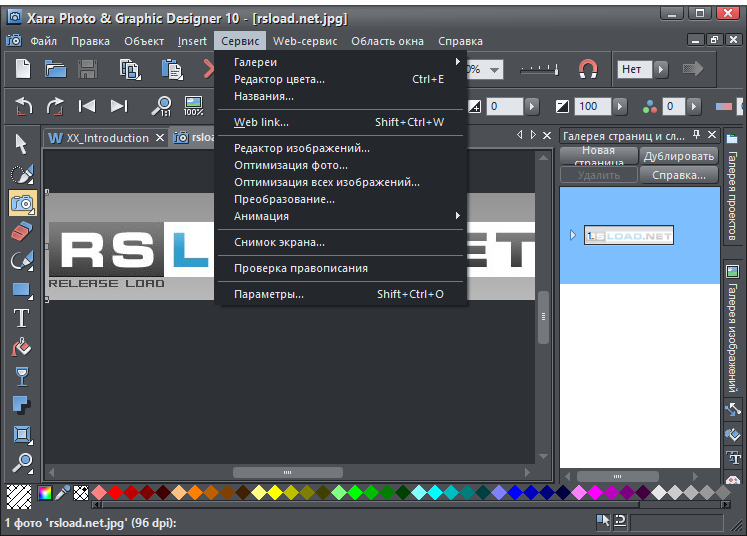Select the Photo tool camera icon
The height and width of the screenshot is (536, 747).
22,203
